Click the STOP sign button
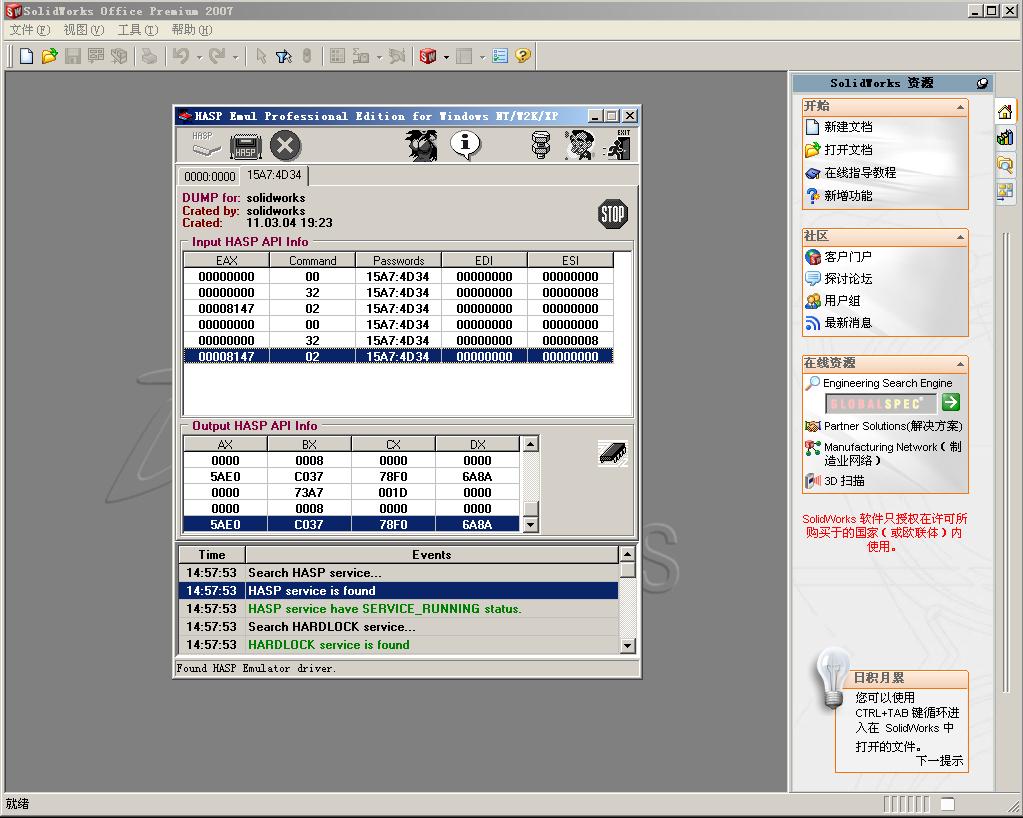 613,214
